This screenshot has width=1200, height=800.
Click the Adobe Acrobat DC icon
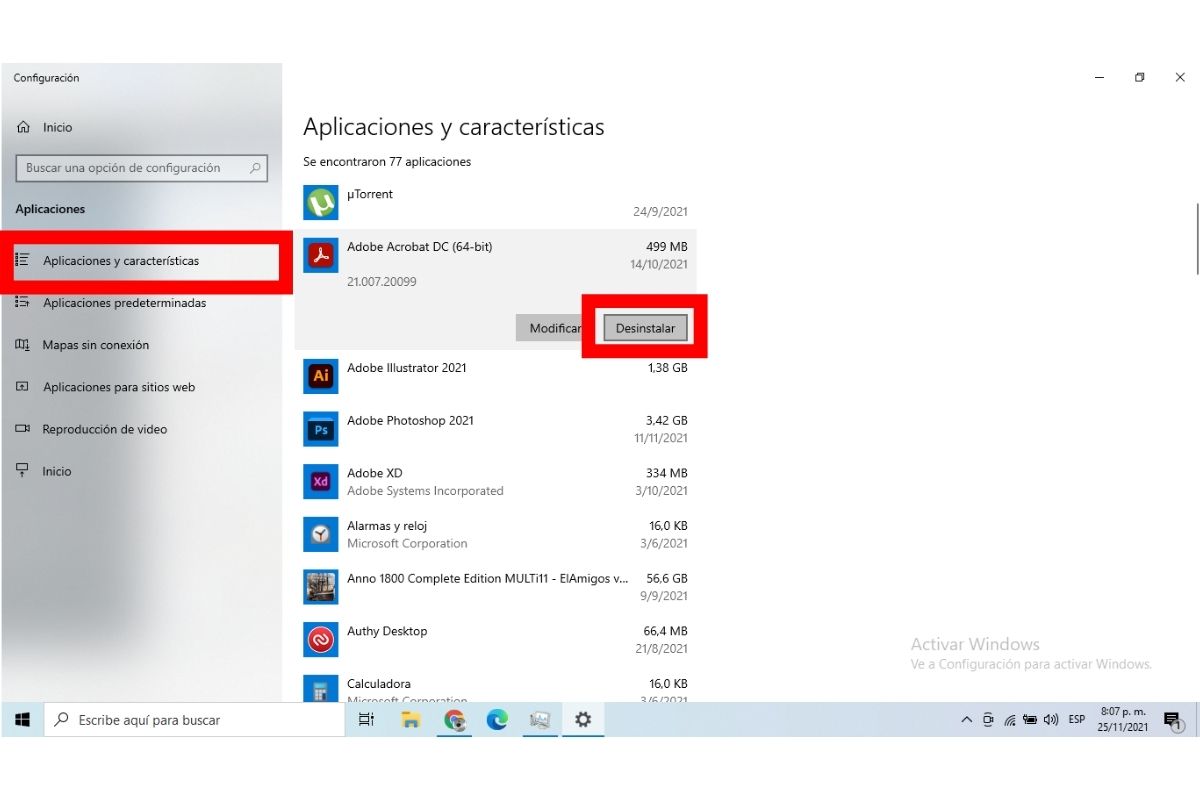click(x=321, y=256)
